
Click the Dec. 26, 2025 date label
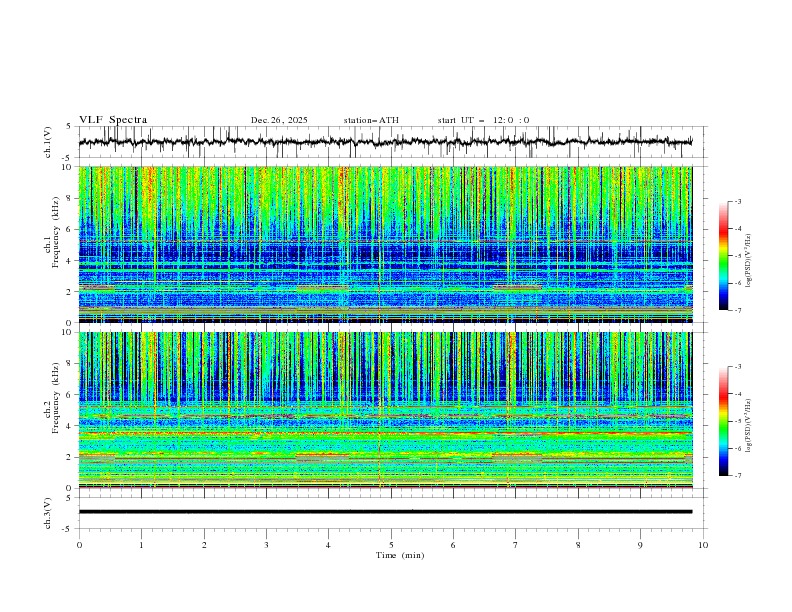279,120
